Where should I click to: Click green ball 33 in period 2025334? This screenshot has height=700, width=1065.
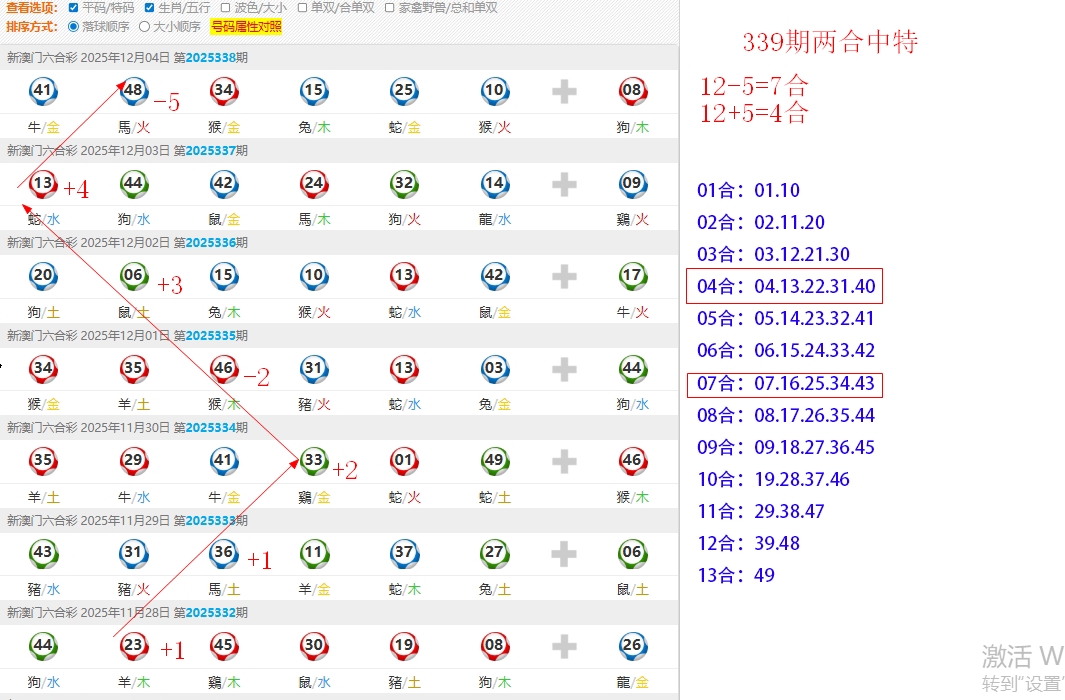[313, 461]
